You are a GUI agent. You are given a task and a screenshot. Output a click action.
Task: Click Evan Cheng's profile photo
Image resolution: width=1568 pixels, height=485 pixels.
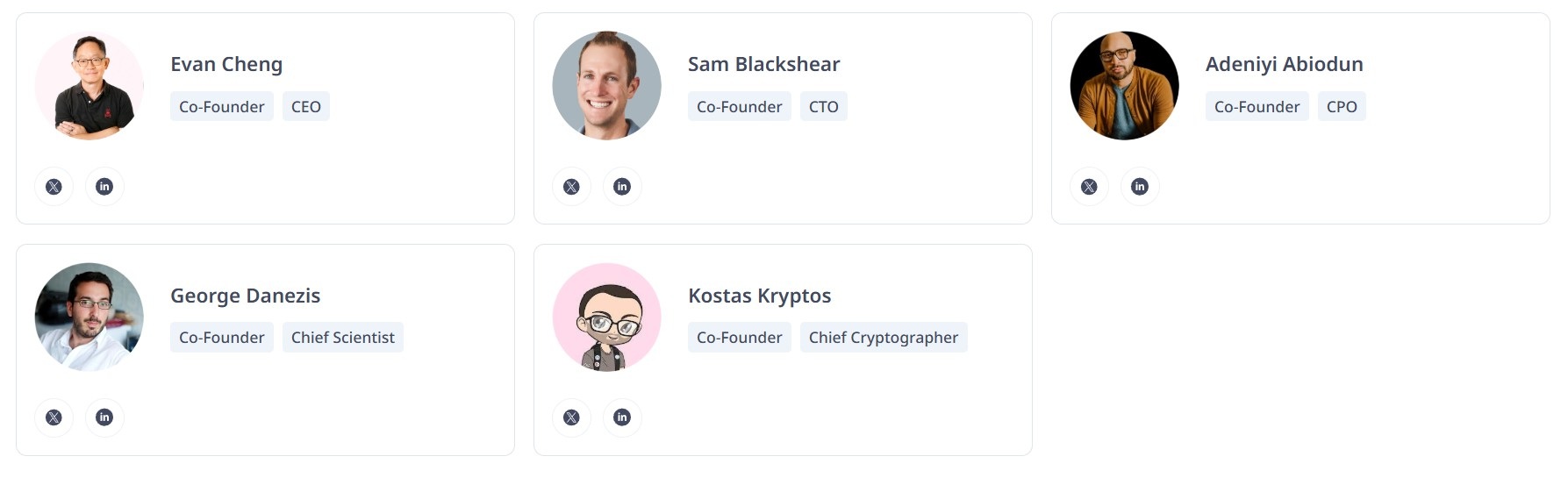89,86
